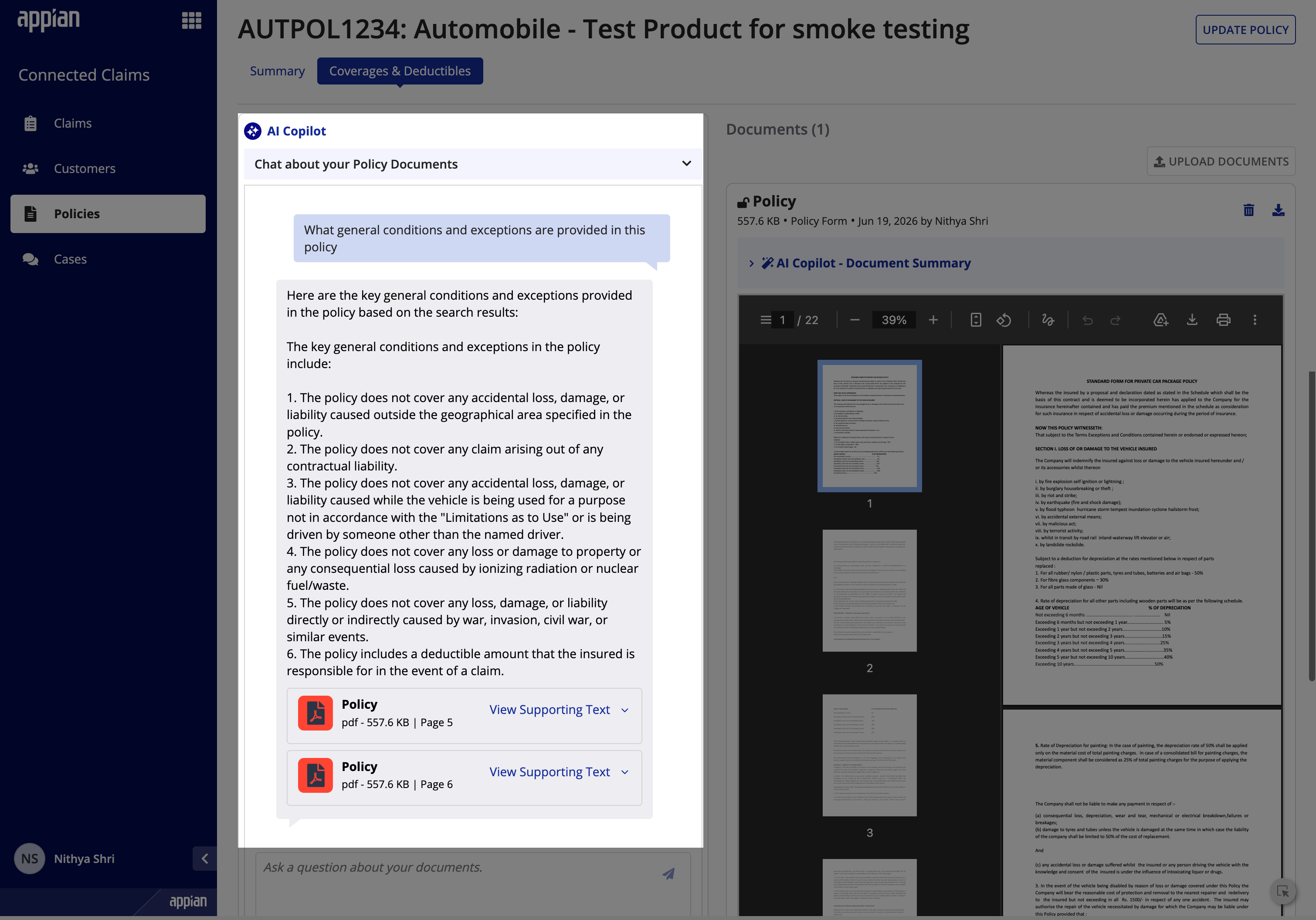Viewport: 1316px width, 920px height.
Task: Click the Nithya Shri username
Action: point(84,859)
